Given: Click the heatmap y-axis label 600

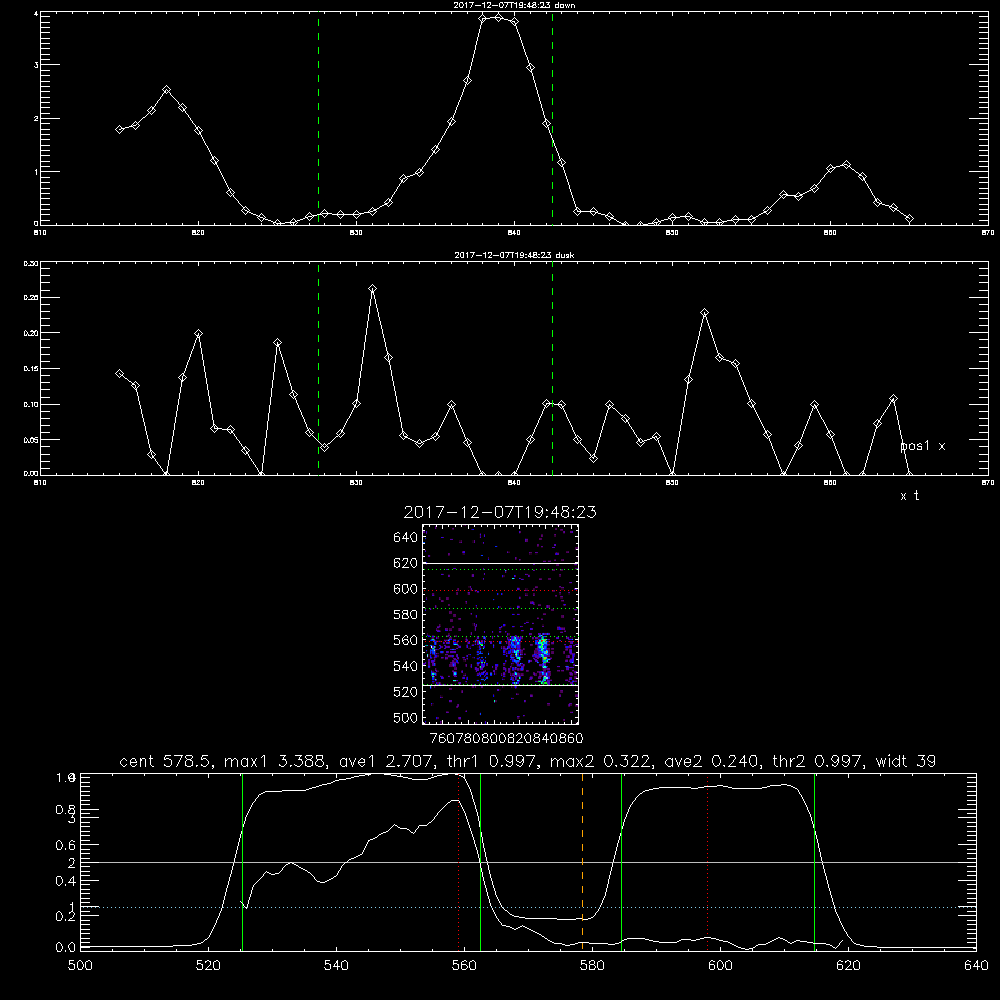Looking at the screenshot, I should (x=405, y=589).
